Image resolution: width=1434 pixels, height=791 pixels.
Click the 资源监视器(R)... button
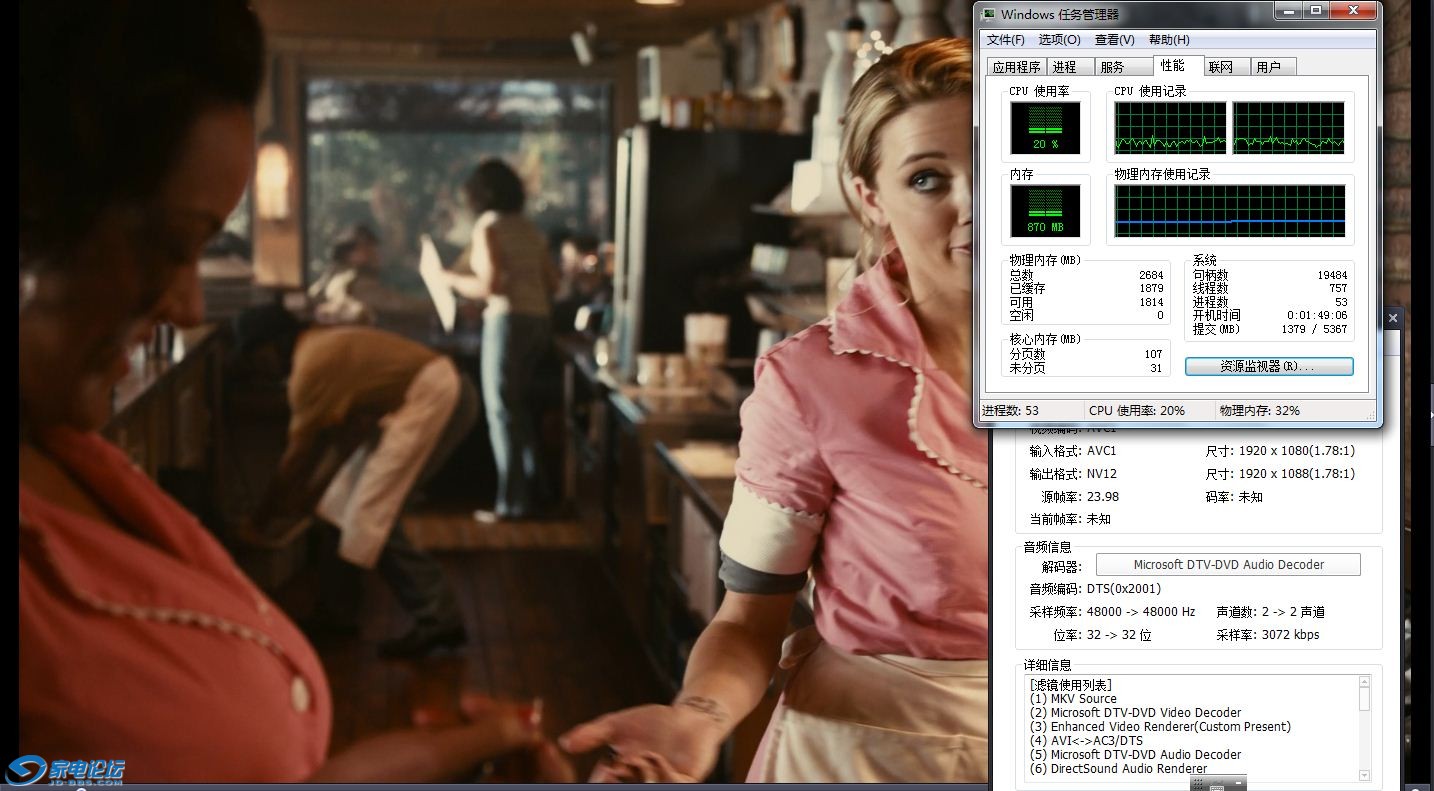coord(1269,366)
